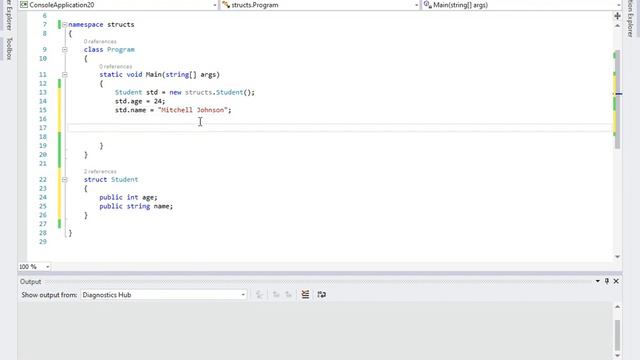640x360 pixels.
Task: Click the "static void" keywords on line 11
Action: point(121,75)
